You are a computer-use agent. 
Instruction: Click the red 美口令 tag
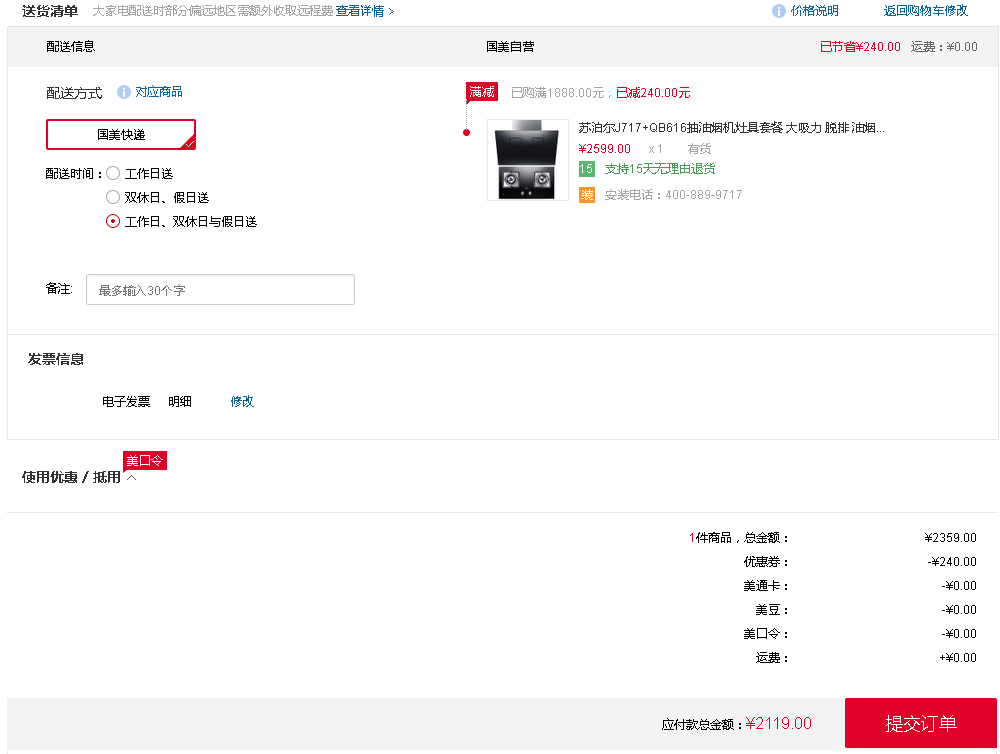tap(145, 461)
